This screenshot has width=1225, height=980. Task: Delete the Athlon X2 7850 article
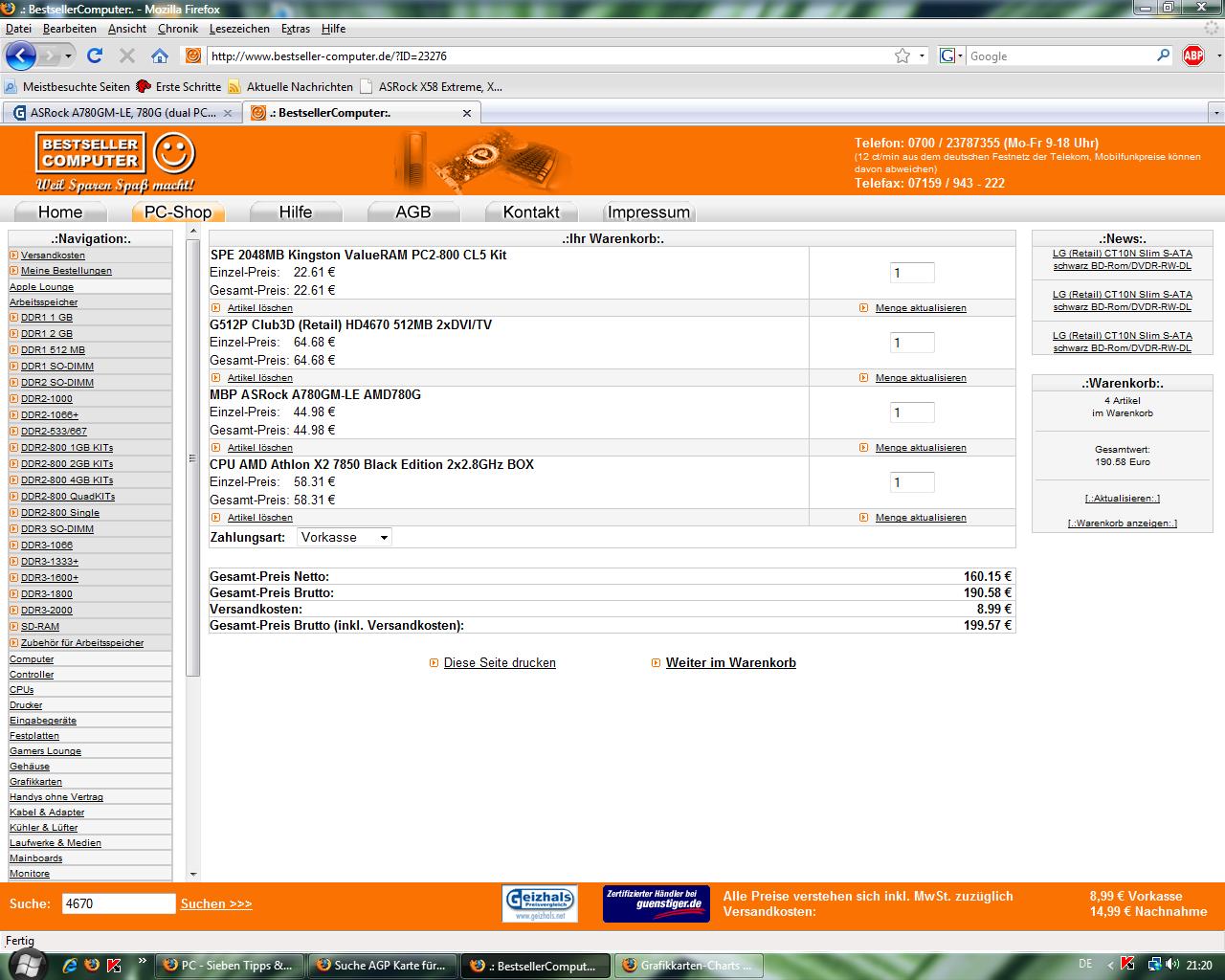259,518
